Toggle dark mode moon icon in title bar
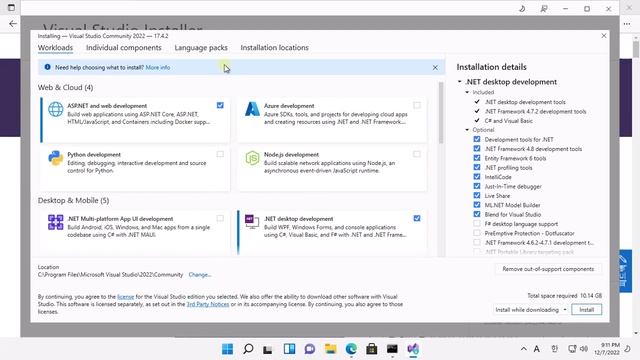Viewport: 640px width, 360px height. coord(522,9)
